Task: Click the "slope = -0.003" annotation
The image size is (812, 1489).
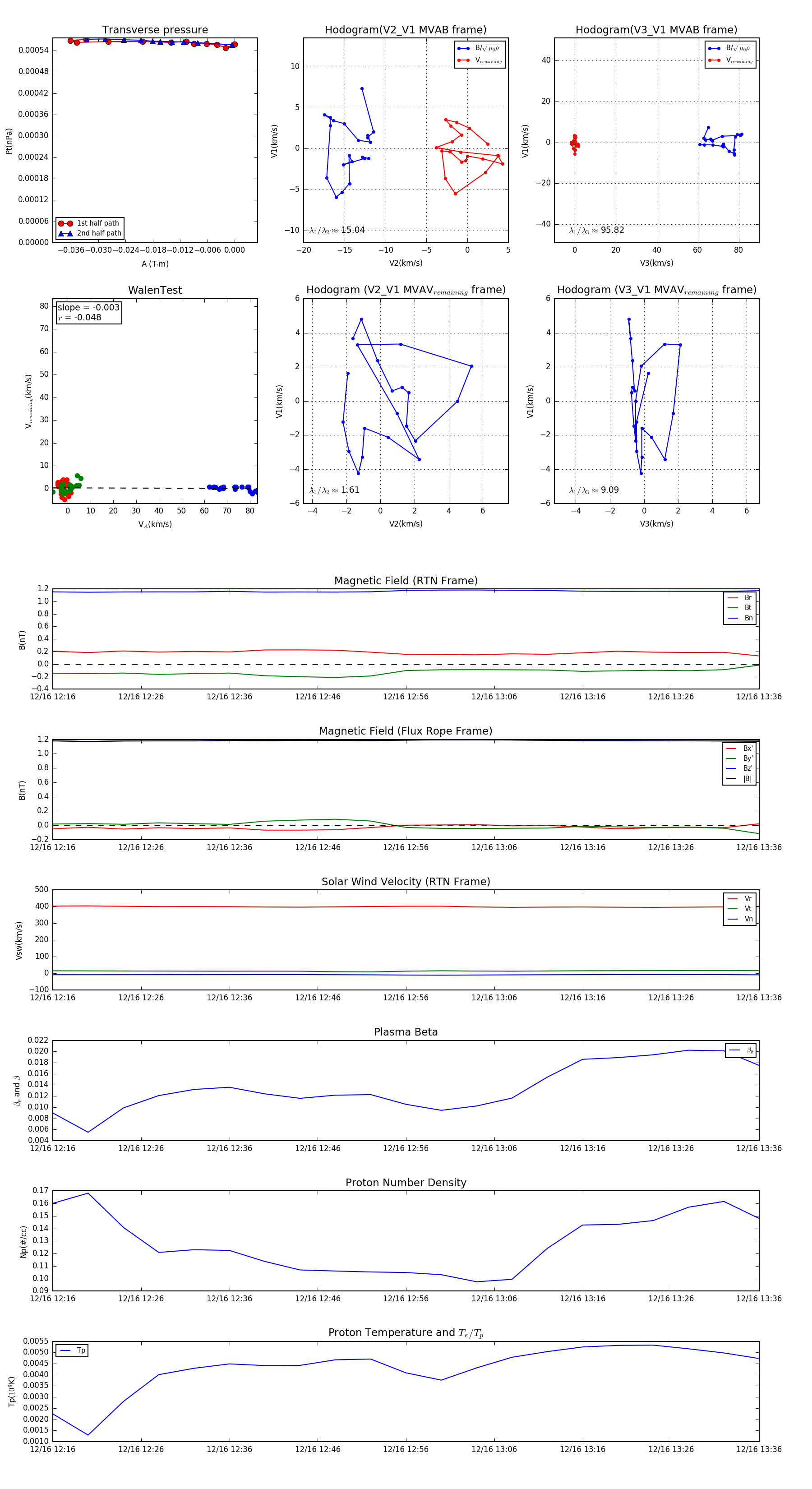Action: (88, 308)
